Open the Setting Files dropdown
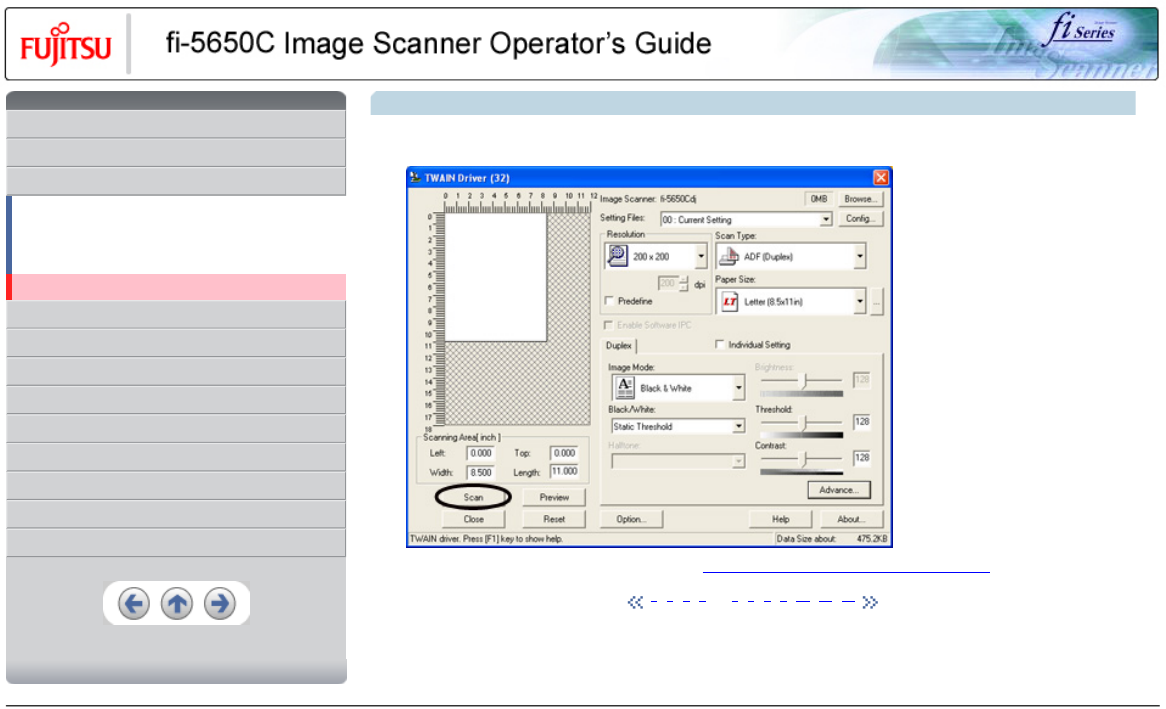 [x=825, y=219]
